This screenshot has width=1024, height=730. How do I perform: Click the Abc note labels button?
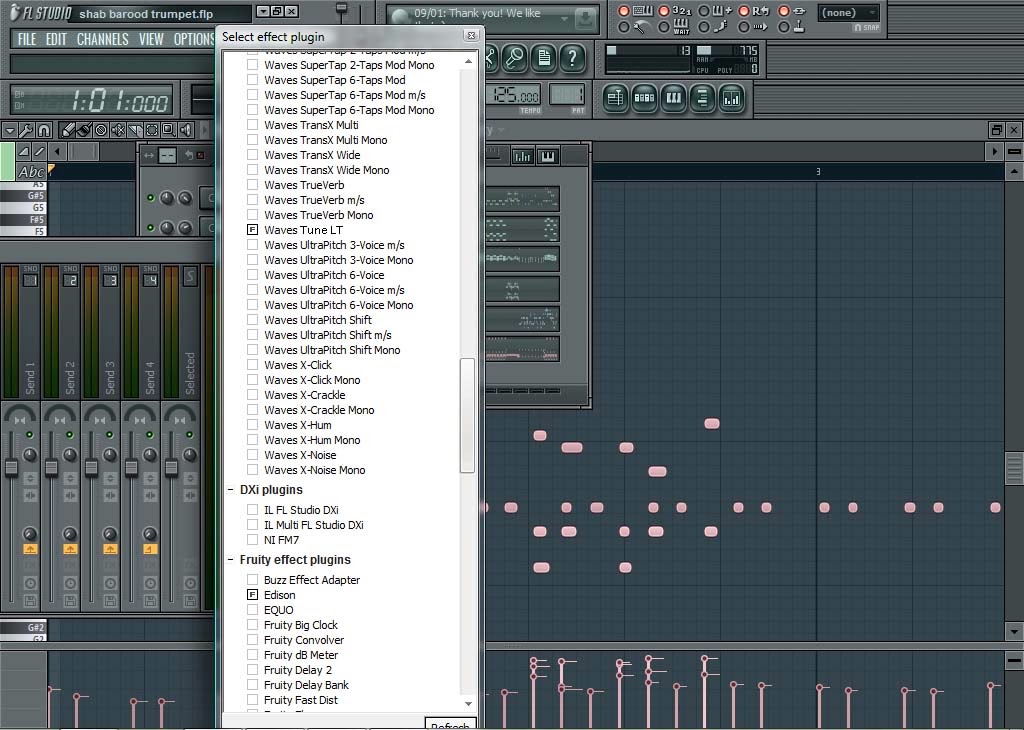pos(31,172)
